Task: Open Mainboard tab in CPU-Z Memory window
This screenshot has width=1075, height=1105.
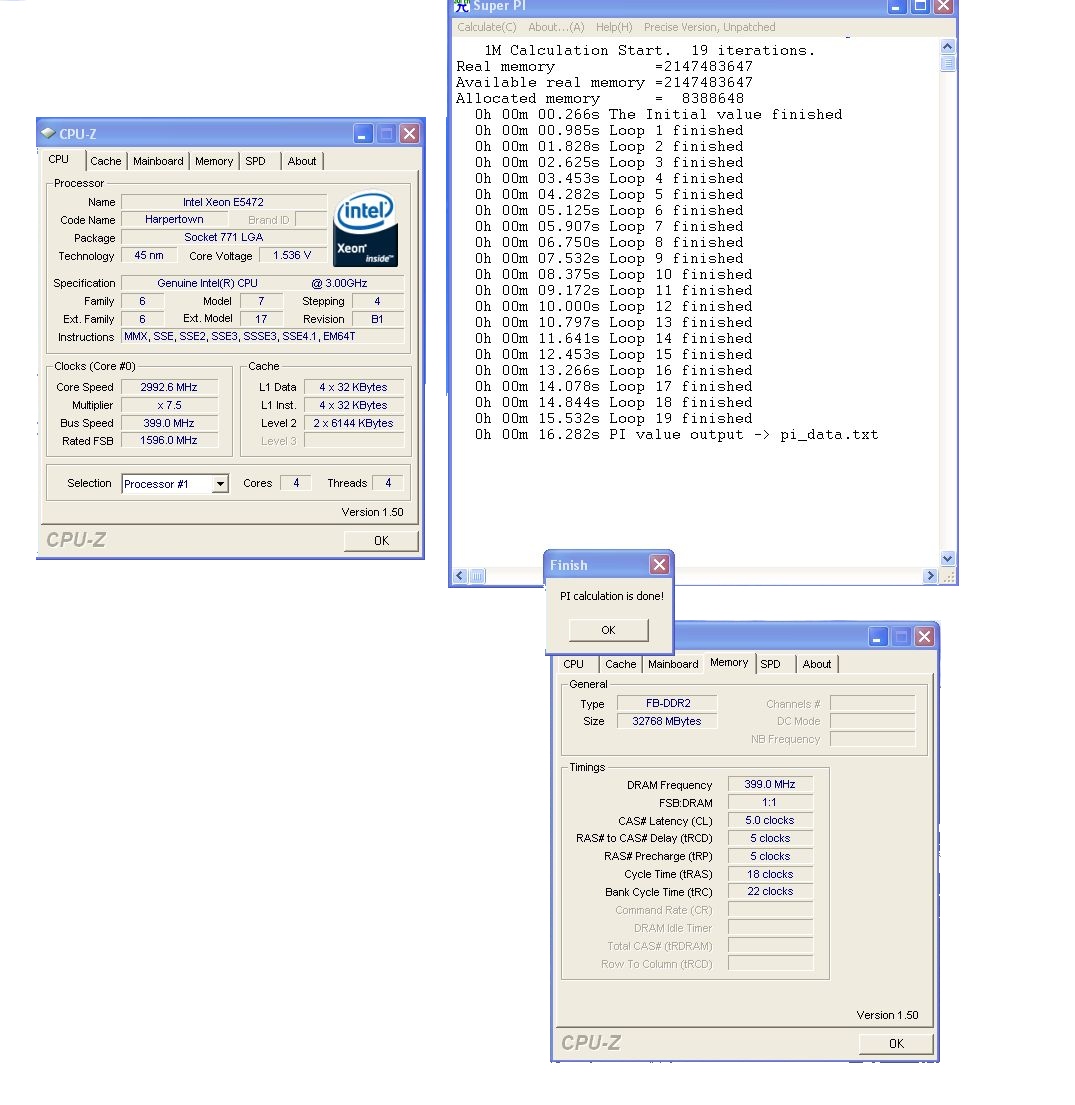Action: 673,665
